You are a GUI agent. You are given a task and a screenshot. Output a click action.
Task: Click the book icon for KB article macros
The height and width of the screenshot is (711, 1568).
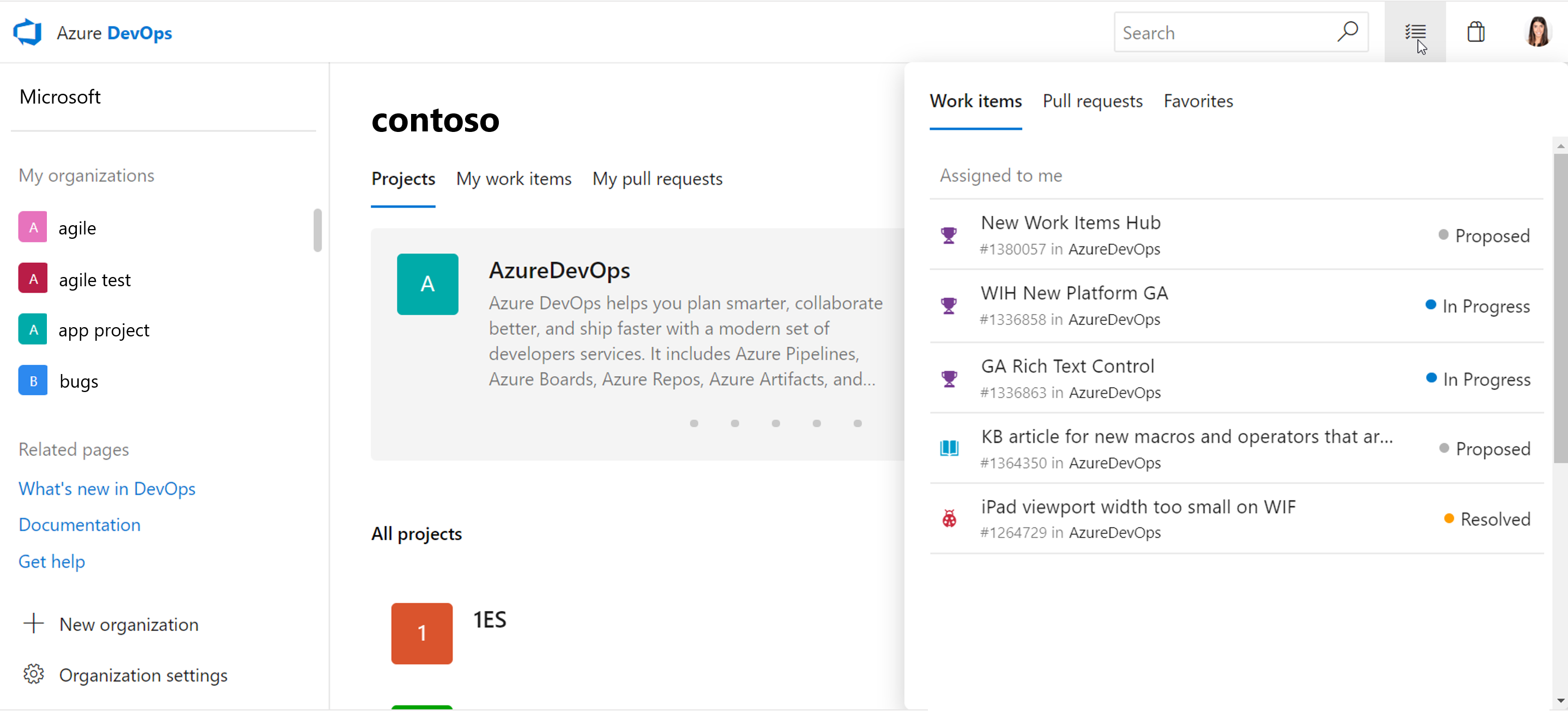click(949, 448)
